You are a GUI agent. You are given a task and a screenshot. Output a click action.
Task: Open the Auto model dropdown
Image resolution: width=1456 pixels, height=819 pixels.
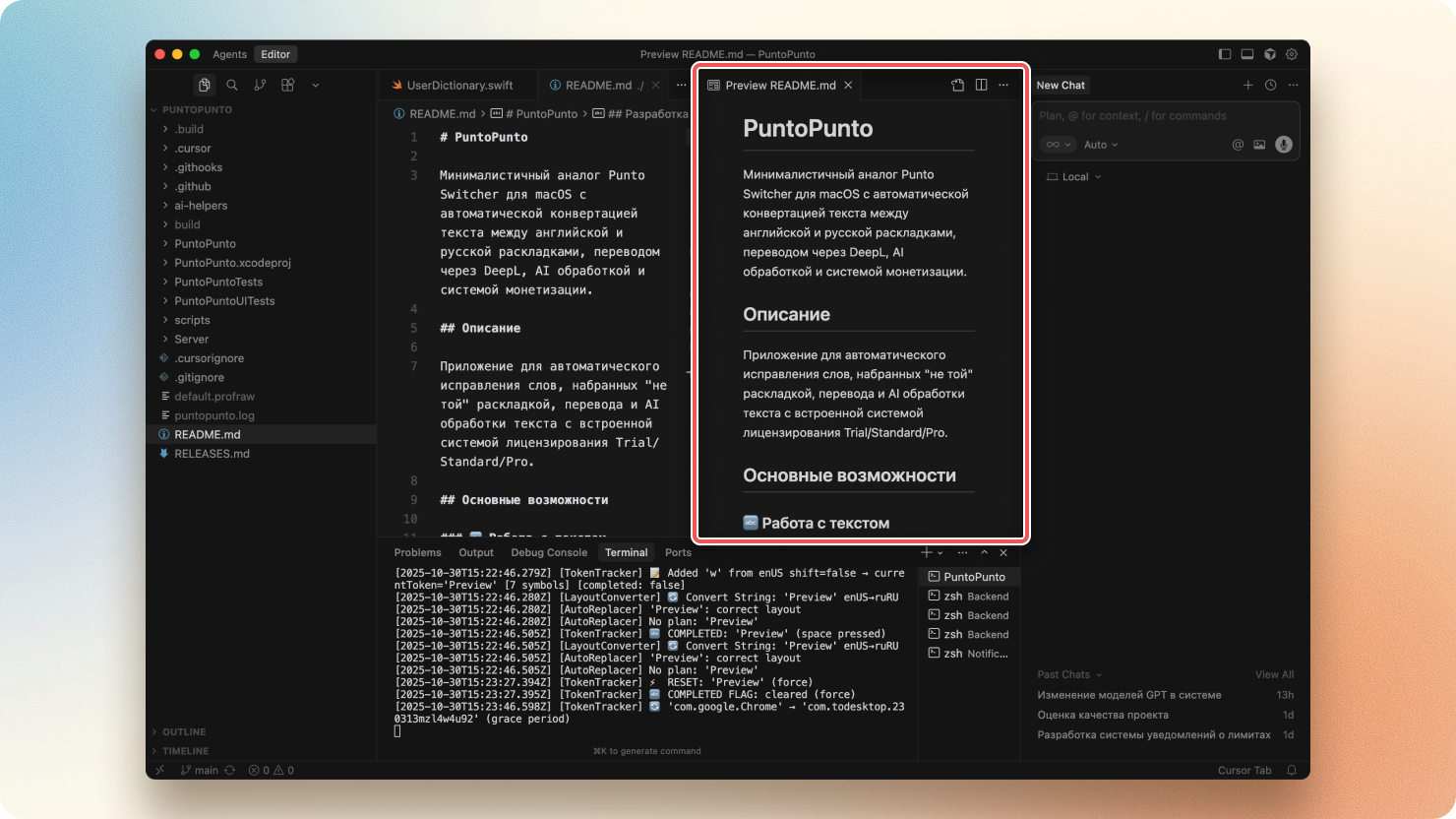(x=1101, y=145)
